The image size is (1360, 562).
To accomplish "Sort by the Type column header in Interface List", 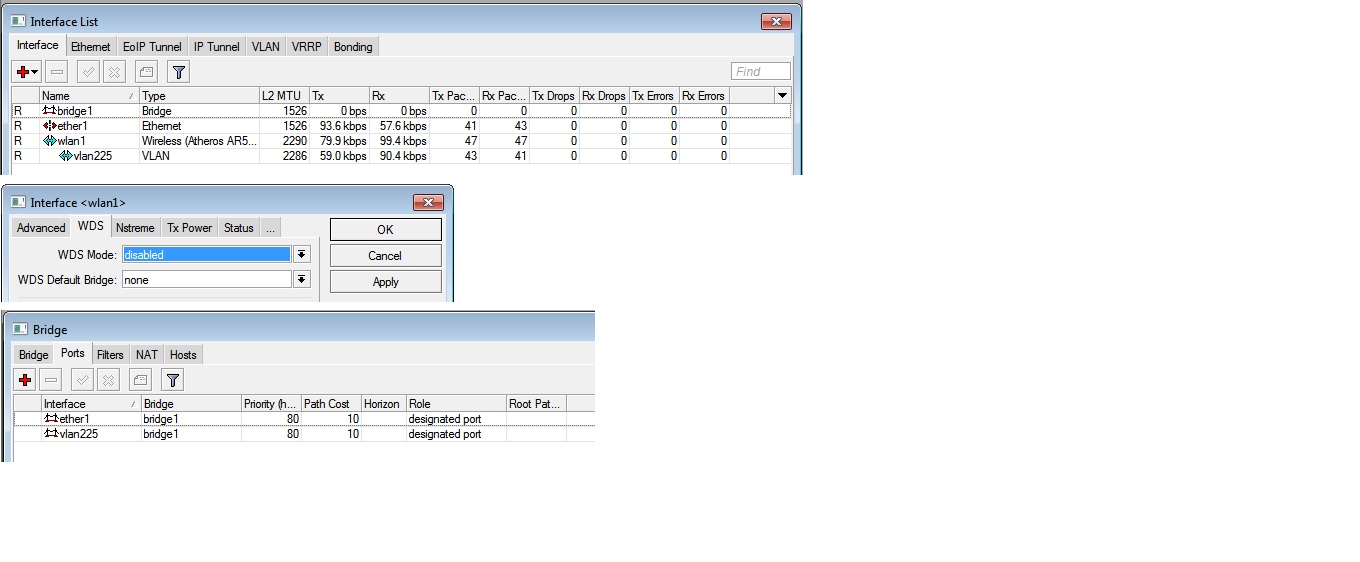I will click(x=199, y=96).
